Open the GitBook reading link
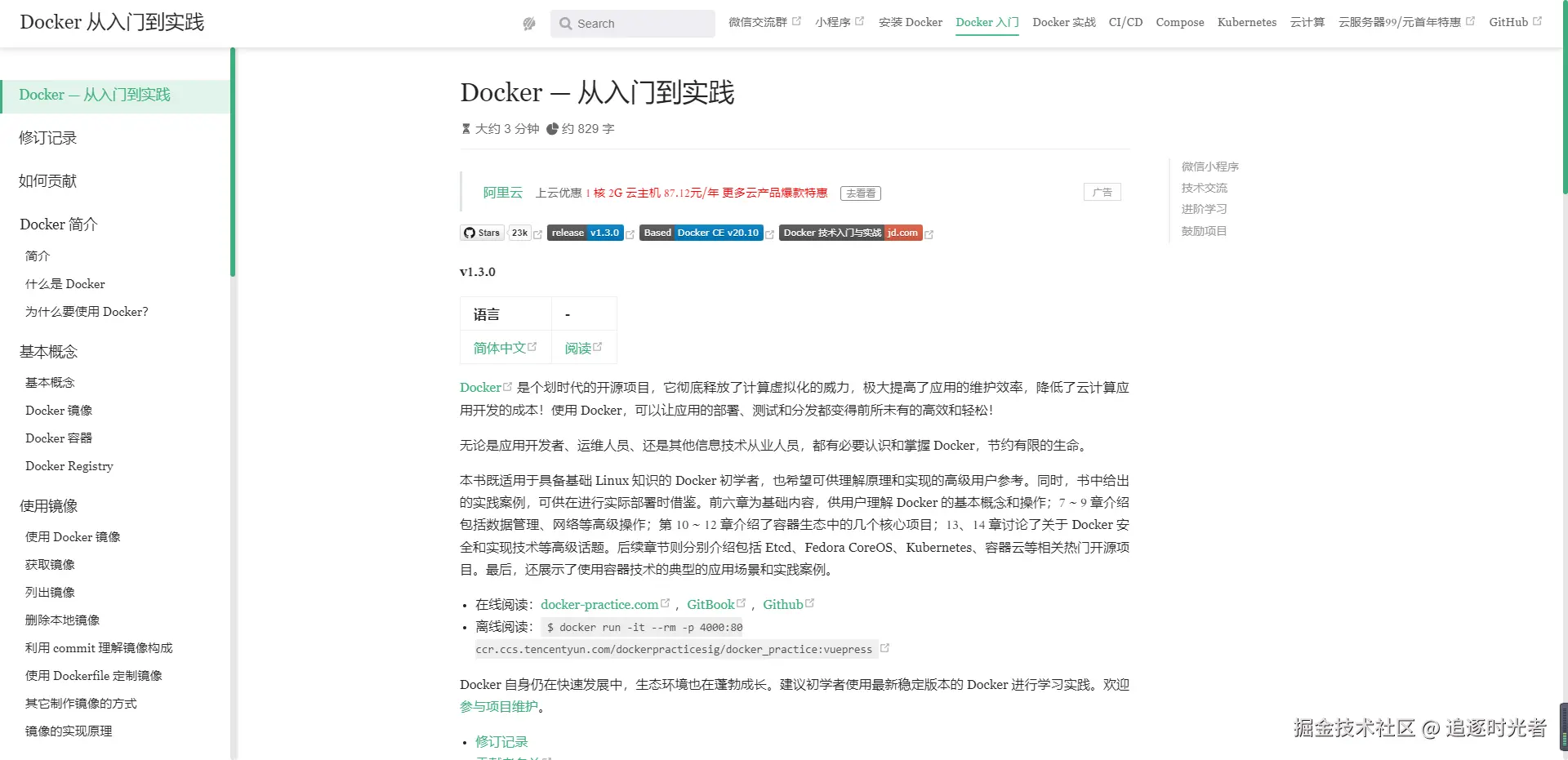Image resolution: width=1568 pixels, height=760 pixels. pos(716,605)
